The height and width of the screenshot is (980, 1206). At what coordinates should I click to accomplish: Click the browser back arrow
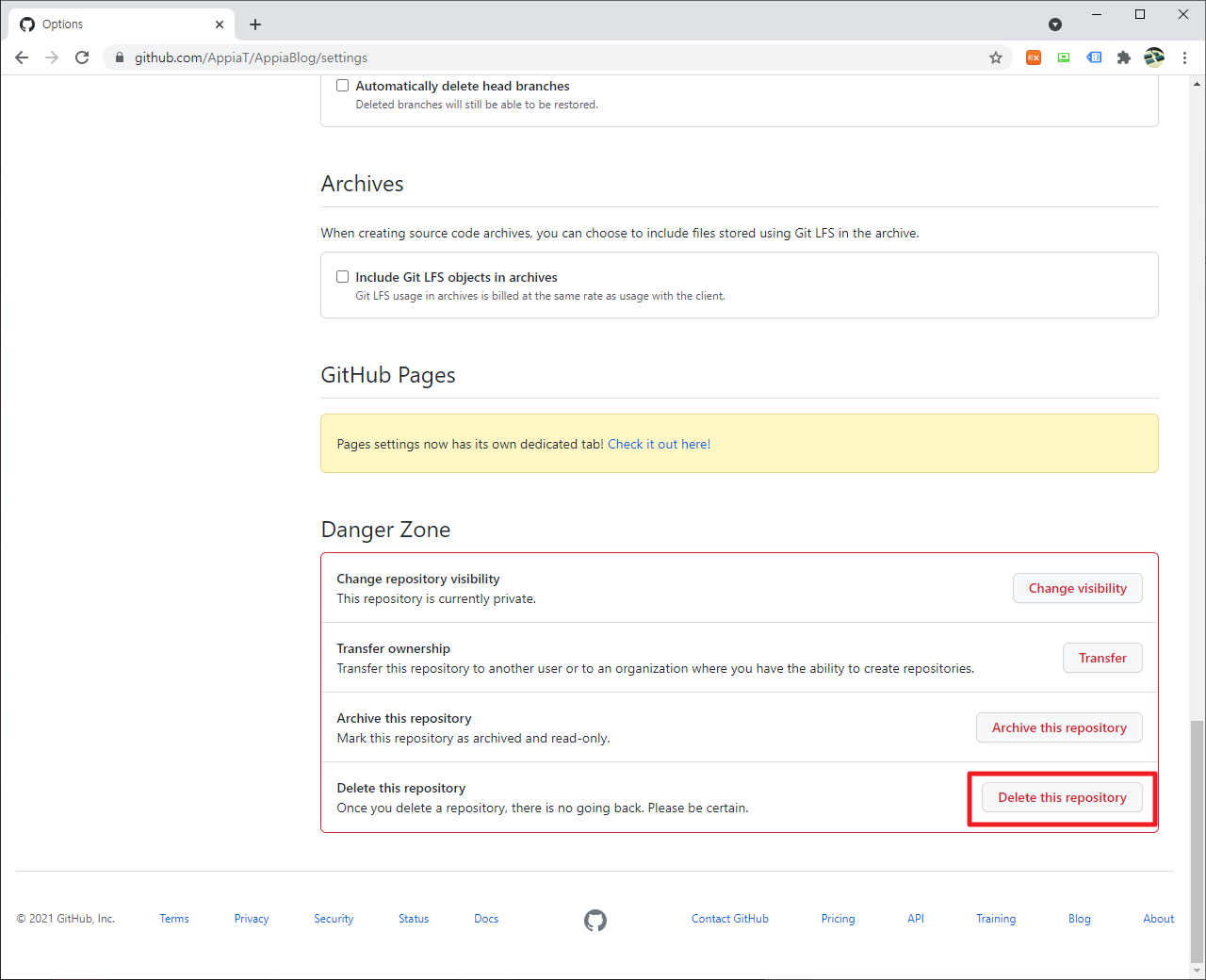(22, 57)
